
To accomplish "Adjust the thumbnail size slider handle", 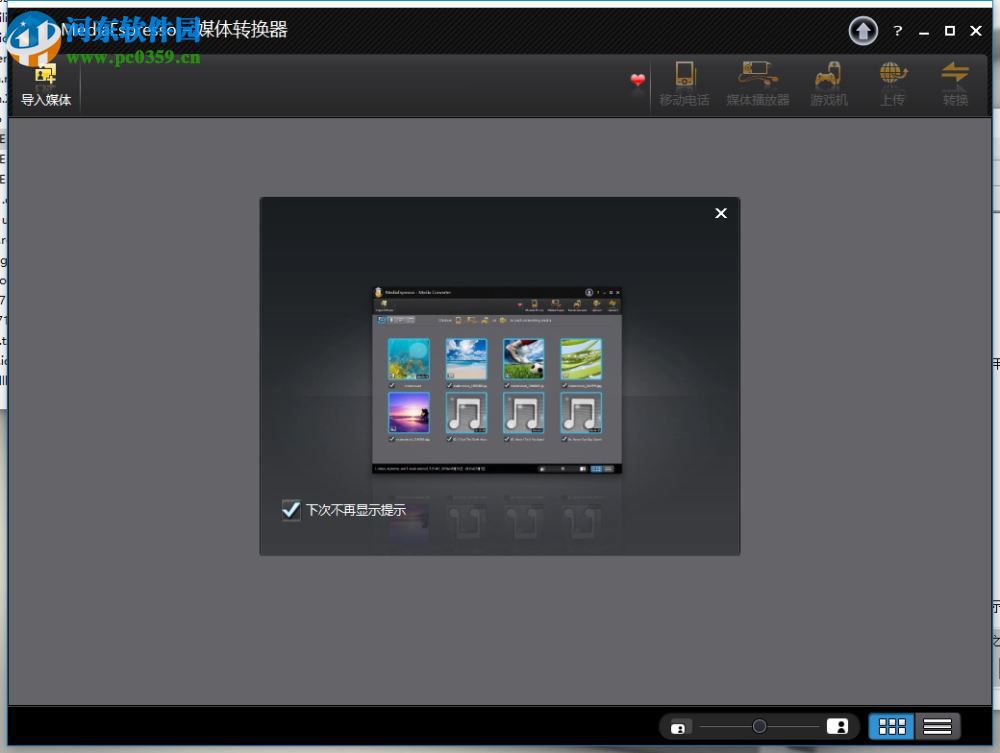I will point(759,726).
